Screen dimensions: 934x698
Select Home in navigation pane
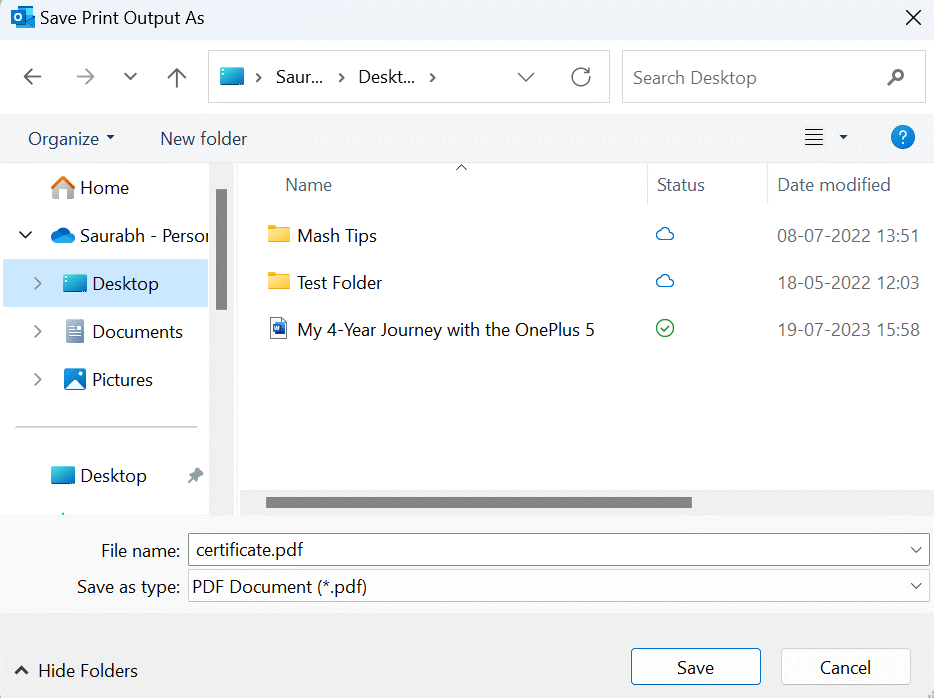click(89, 188)
